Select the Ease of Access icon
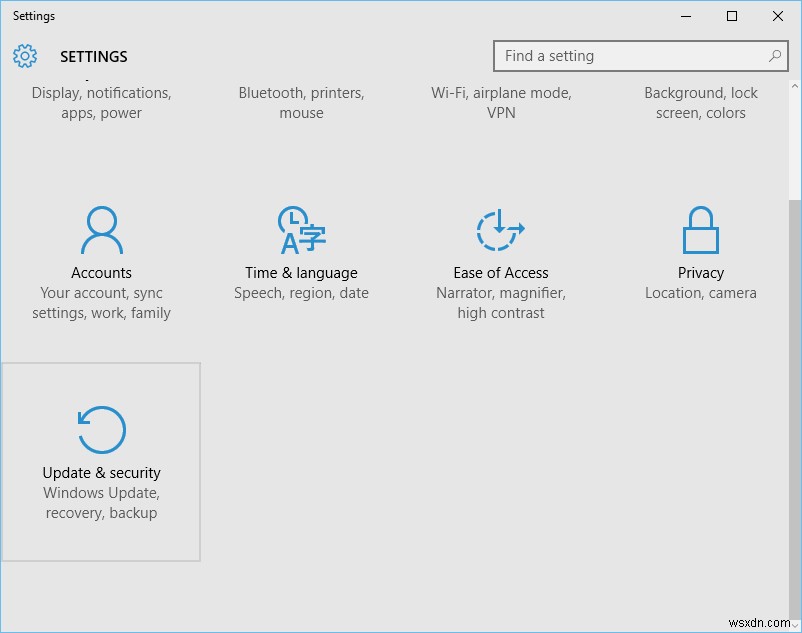 pos(500,230)
